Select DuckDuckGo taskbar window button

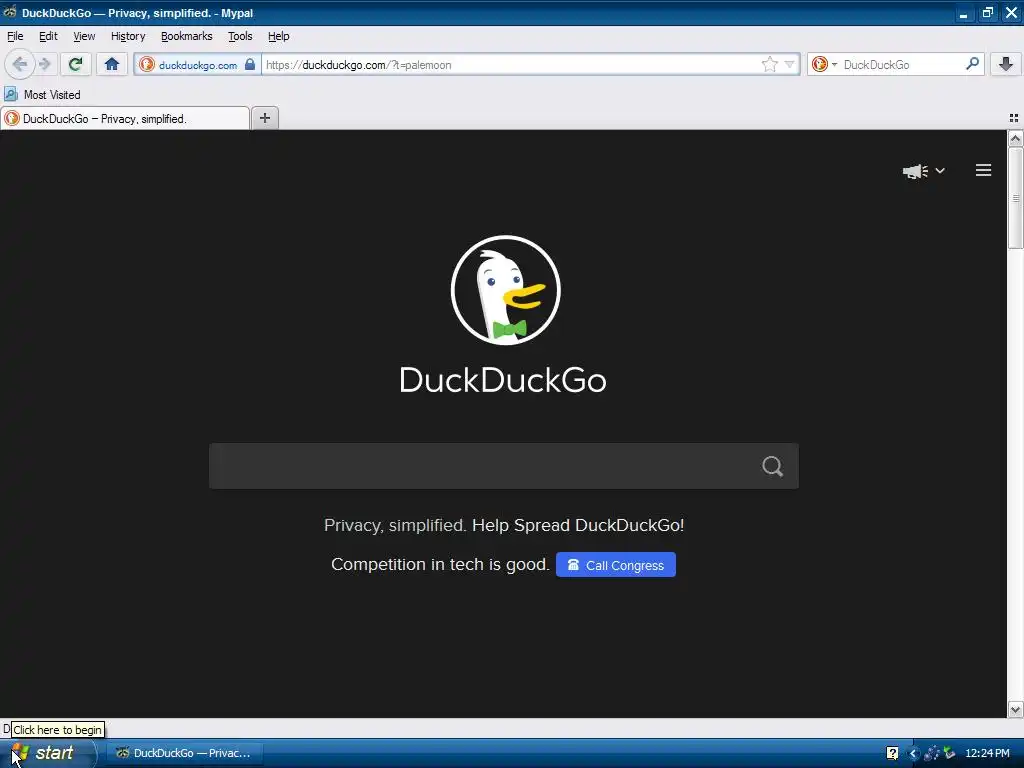[184, 753]
